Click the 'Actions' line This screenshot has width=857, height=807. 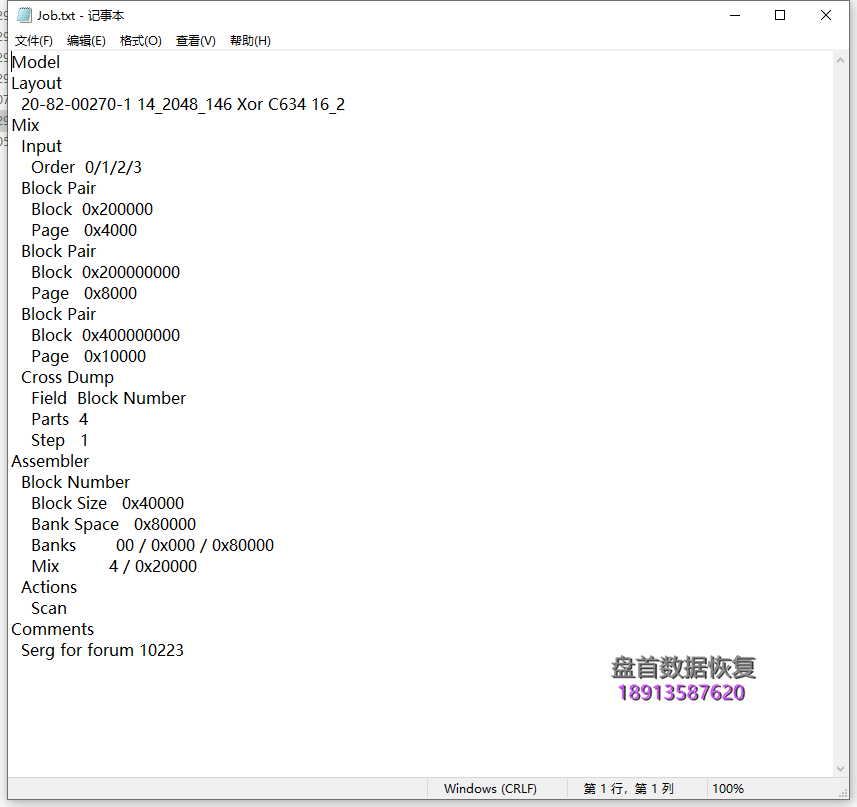pyautogui.click(x=49, y=587)
